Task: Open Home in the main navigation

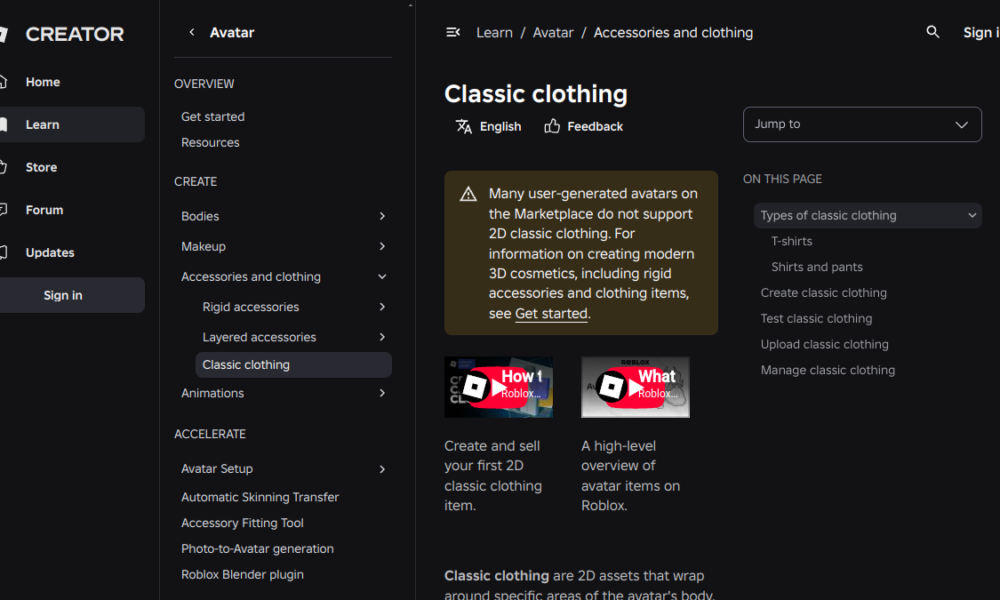Action: point(43,82)
